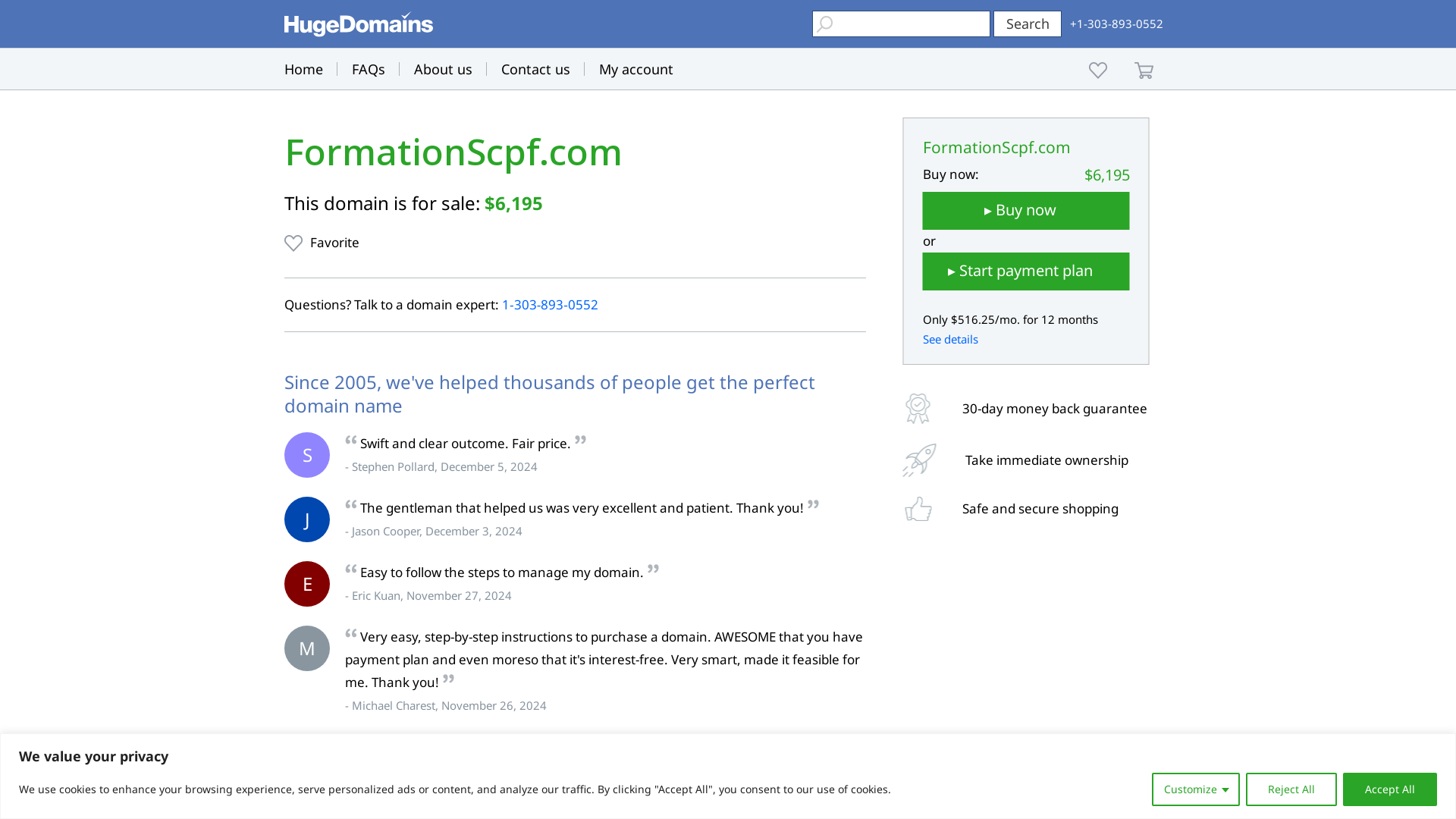The height and width of the screenshot is (819, 1456).
Task: Favorite the FormationScpf.com domain
Action: 322,243
